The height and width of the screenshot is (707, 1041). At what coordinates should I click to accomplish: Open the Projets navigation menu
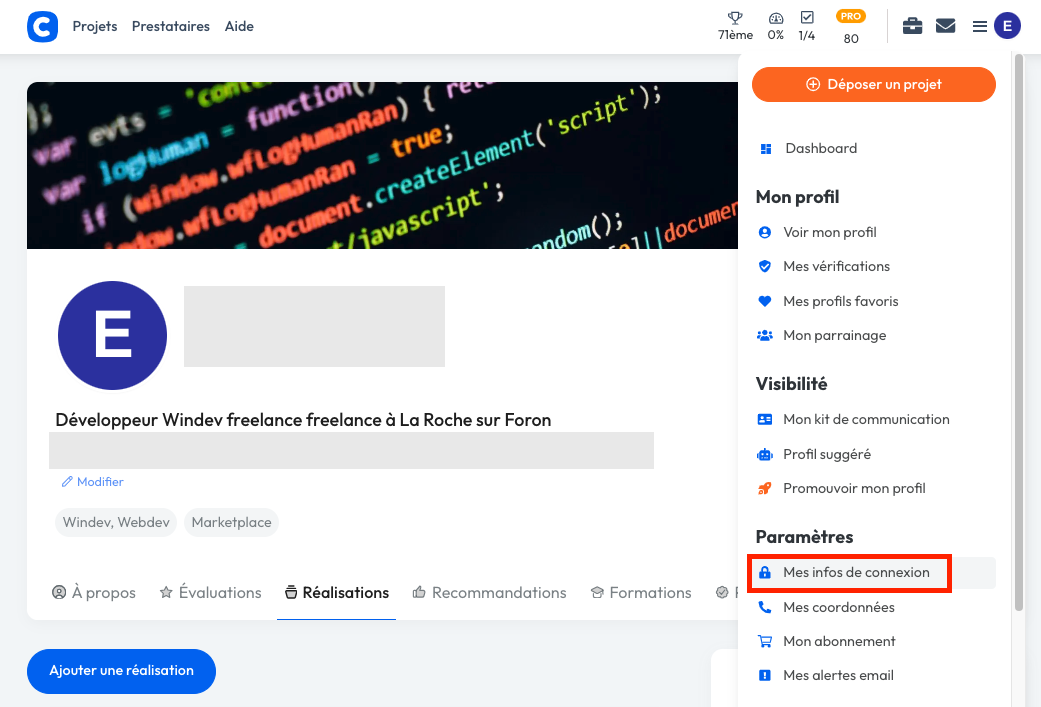pos(95,26)
